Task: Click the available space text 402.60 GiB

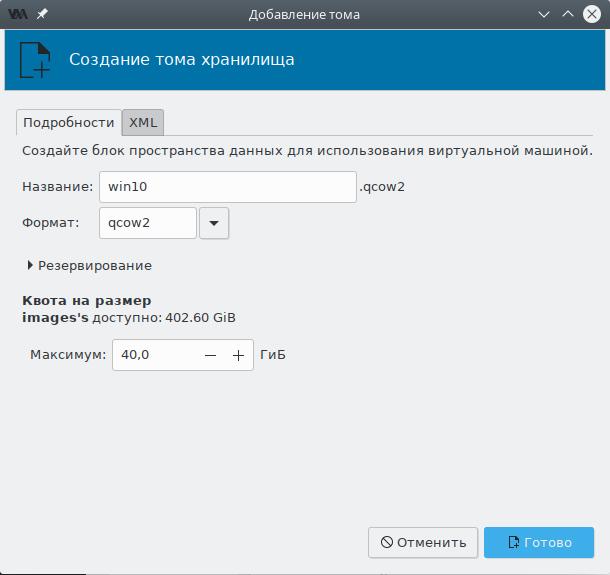Action: click(x=200, y=318)
